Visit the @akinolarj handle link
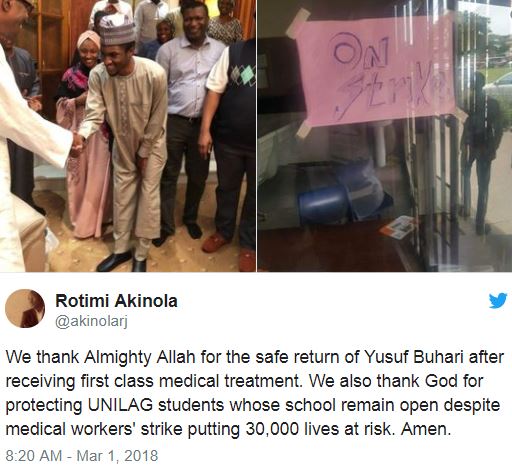This screenshot has height=473, width=512. pos(91,322)
